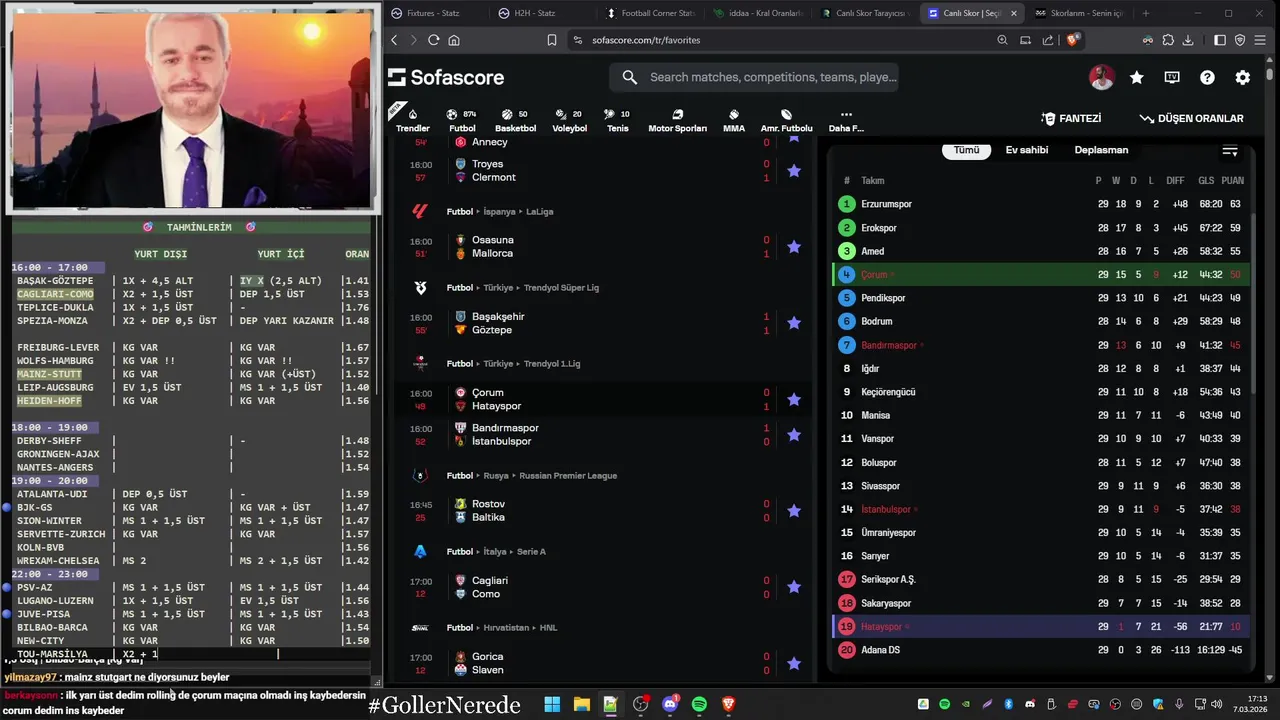
Task: Open browser downloads icon
Action: [1188, 40]
